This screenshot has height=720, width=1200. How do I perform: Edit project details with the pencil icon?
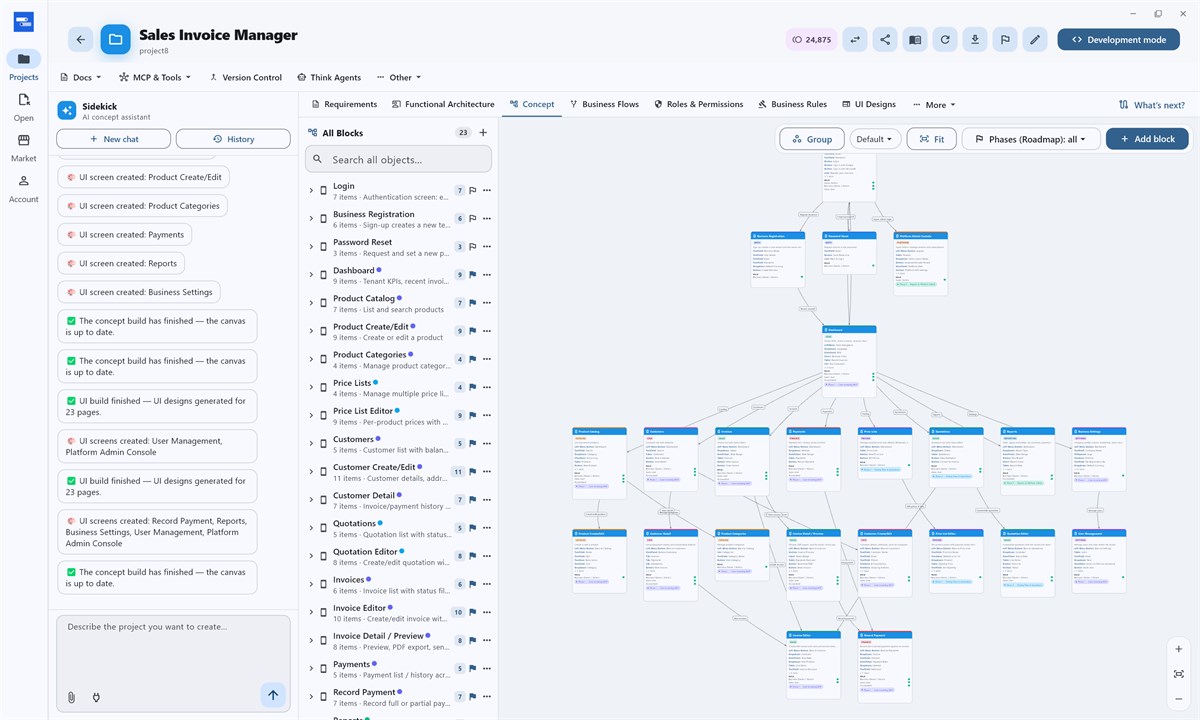[x=1035, y=40]
